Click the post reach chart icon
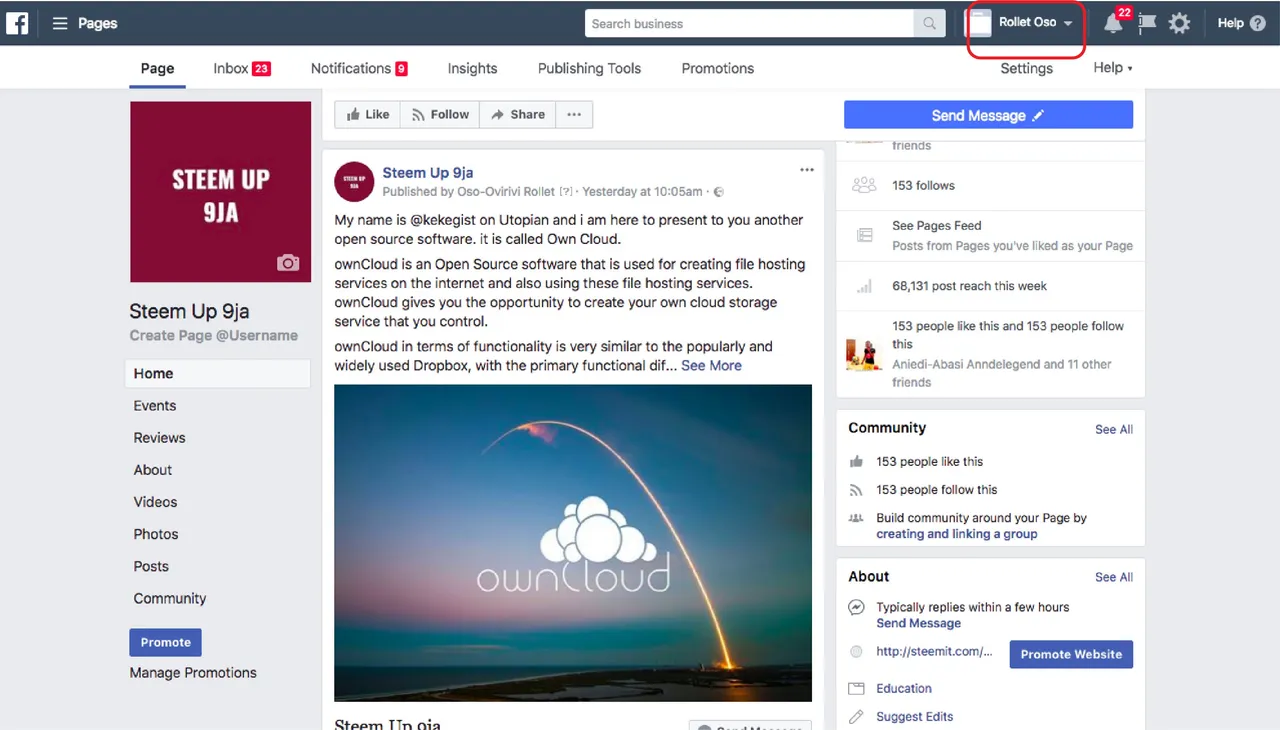Image resolution: width=1280 pixels, height=730 pixels. click(864, 287)
